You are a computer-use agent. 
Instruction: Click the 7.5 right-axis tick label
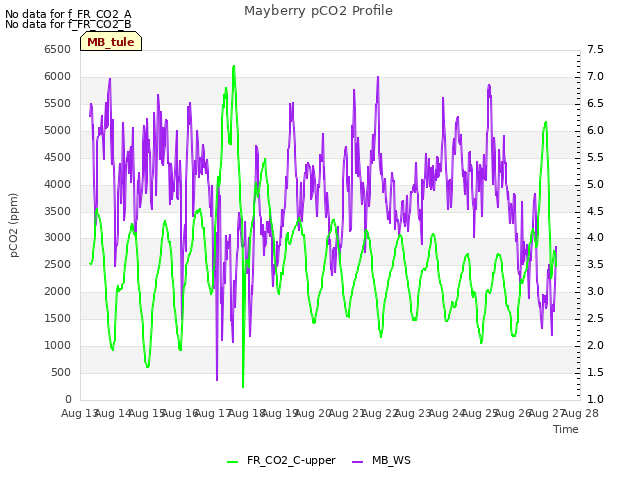[x=595, y=49]
